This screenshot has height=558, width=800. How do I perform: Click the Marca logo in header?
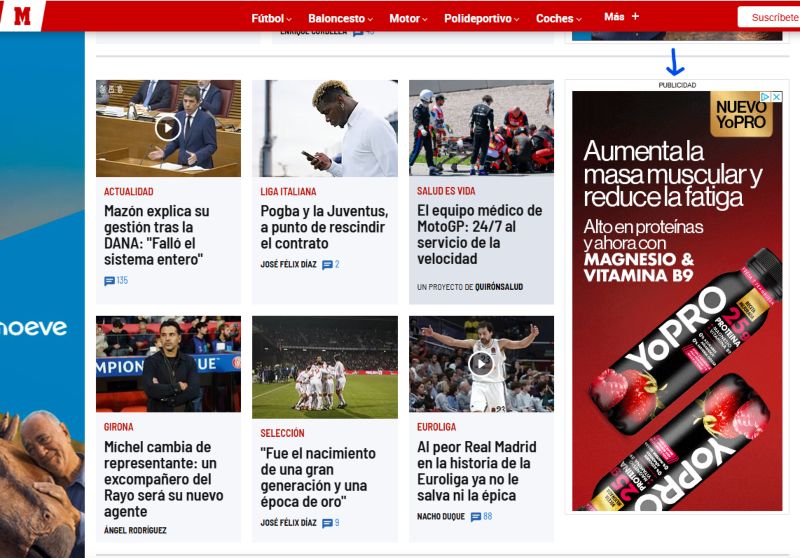coord(22,15)
